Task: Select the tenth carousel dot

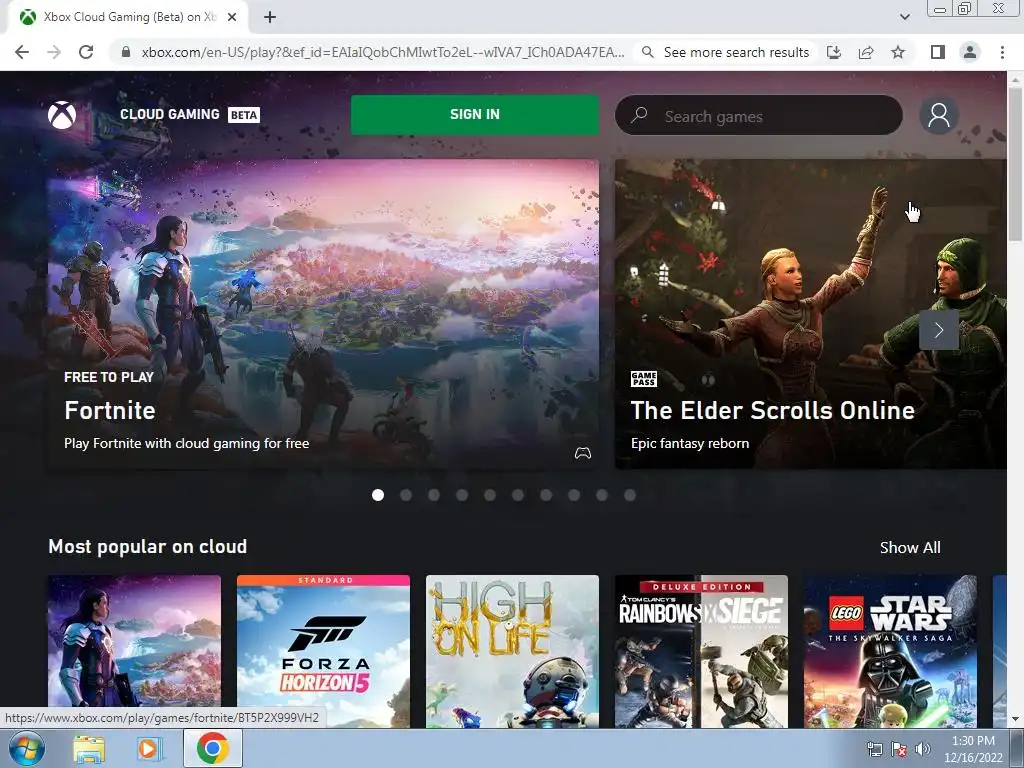Action: click(630, 495)
